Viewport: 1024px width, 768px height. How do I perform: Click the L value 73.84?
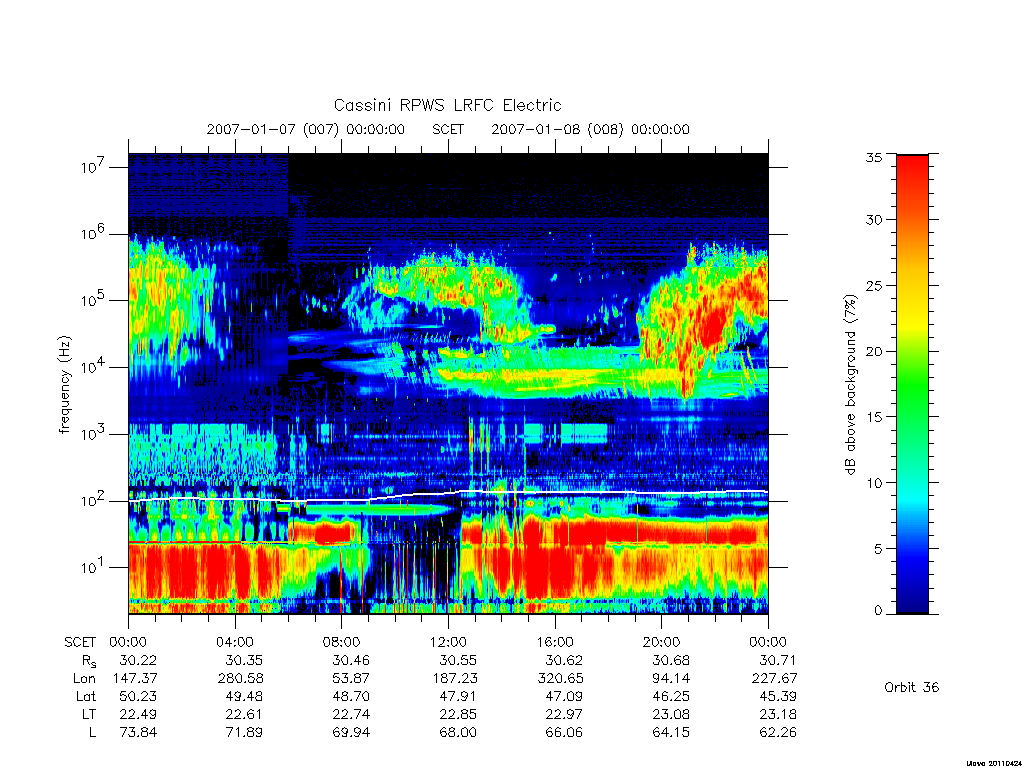pyautogui.click(x=138, y=732)
